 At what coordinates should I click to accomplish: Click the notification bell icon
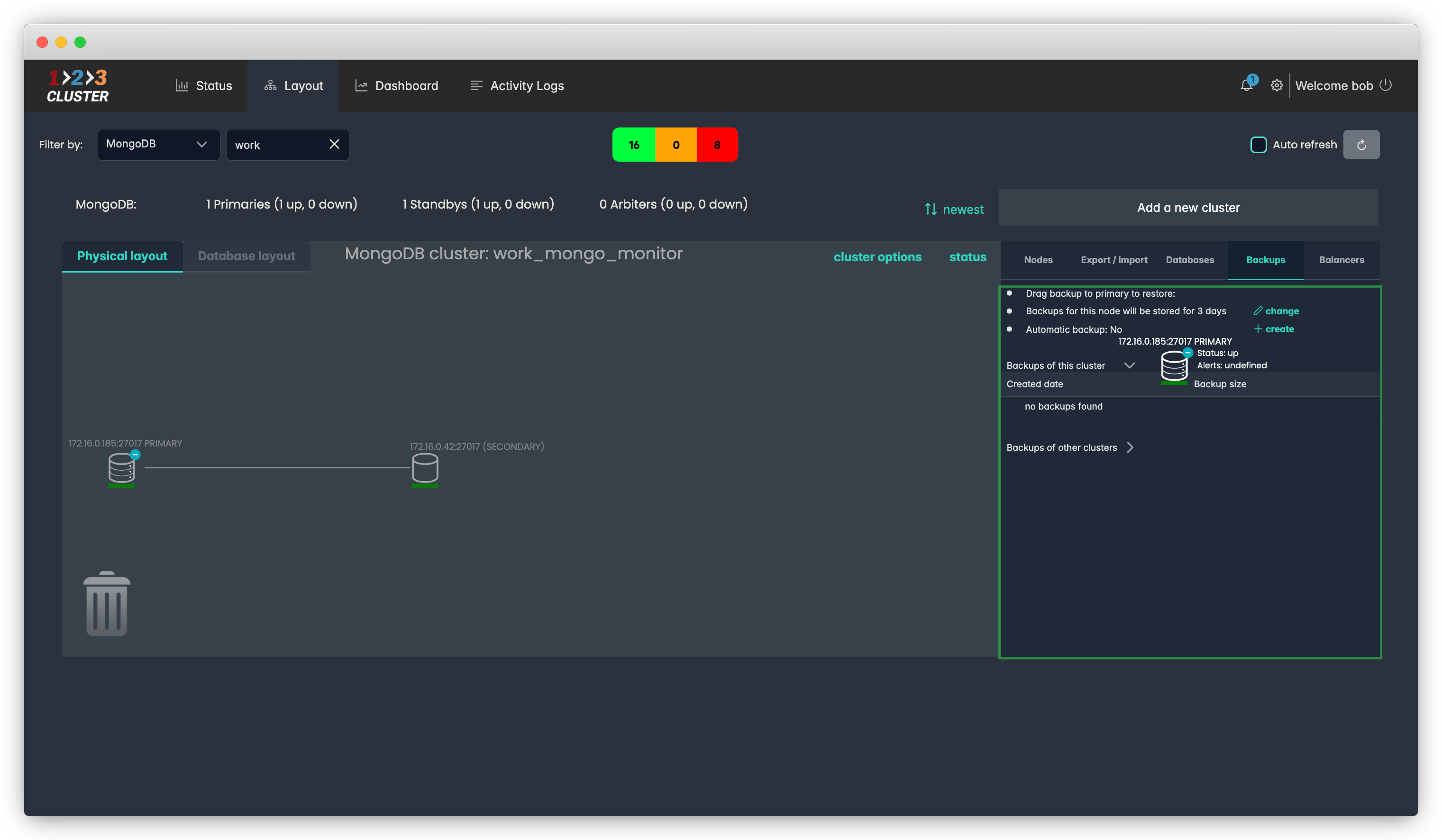1246,86
